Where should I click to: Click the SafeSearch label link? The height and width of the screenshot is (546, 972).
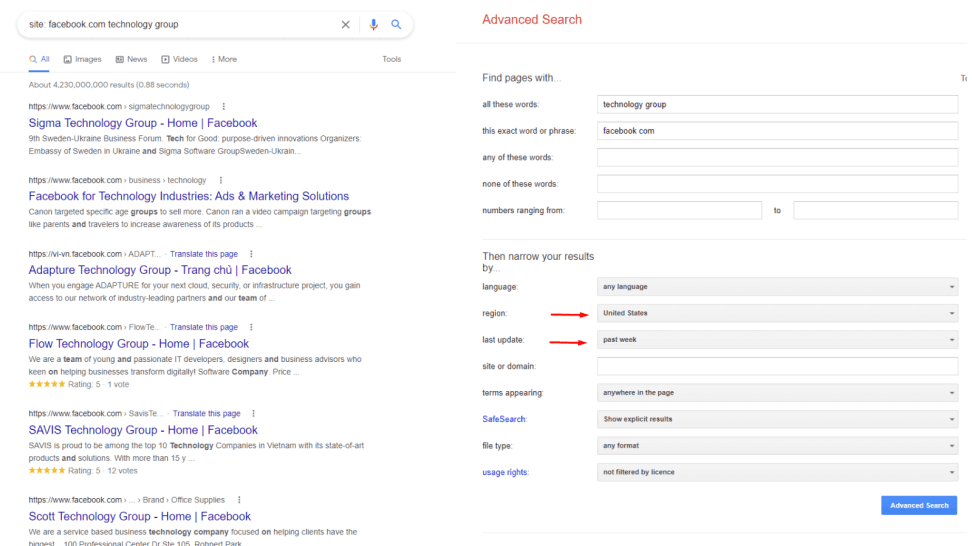504,420
